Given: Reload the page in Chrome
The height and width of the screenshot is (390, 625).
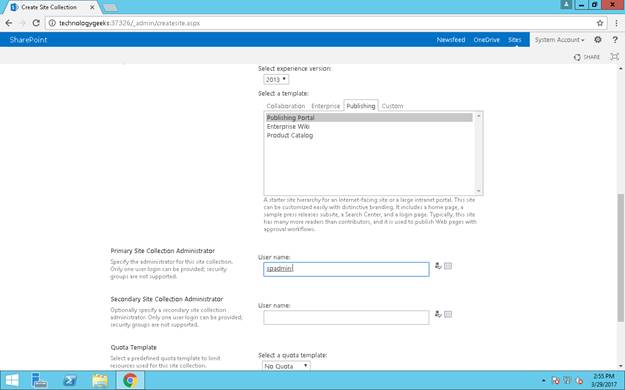Looking at the screenshot, I should (x=36, y=23).
